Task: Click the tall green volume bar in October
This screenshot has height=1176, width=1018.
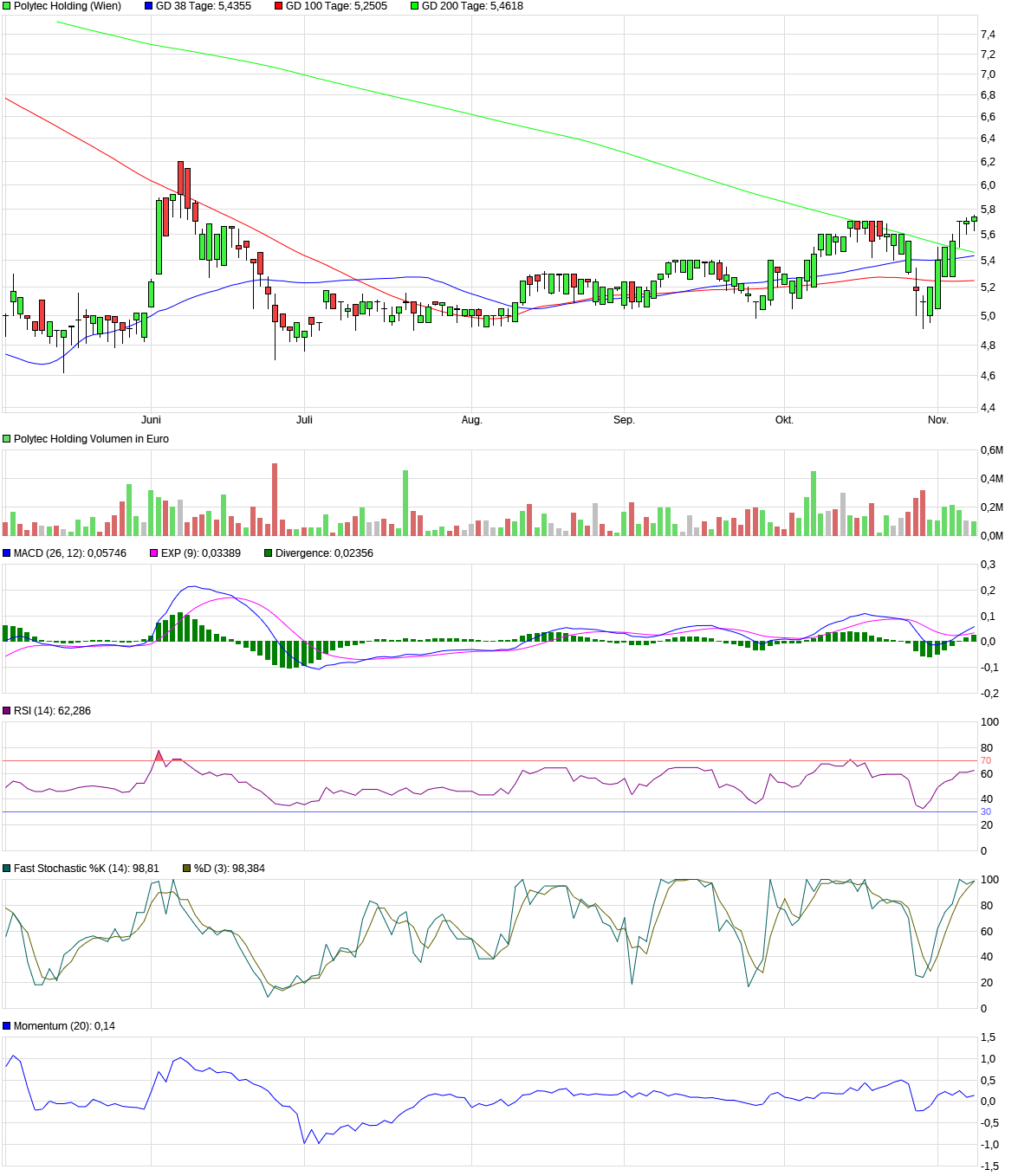Action: click(x=814, y=503)
